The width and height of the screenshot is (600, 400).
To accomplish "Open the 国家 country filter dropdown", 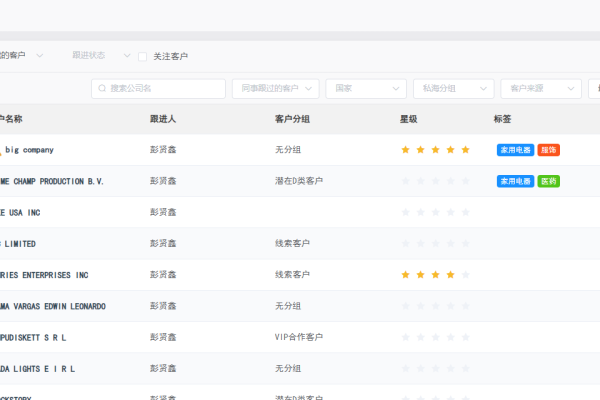I will [x=365, y=89].
